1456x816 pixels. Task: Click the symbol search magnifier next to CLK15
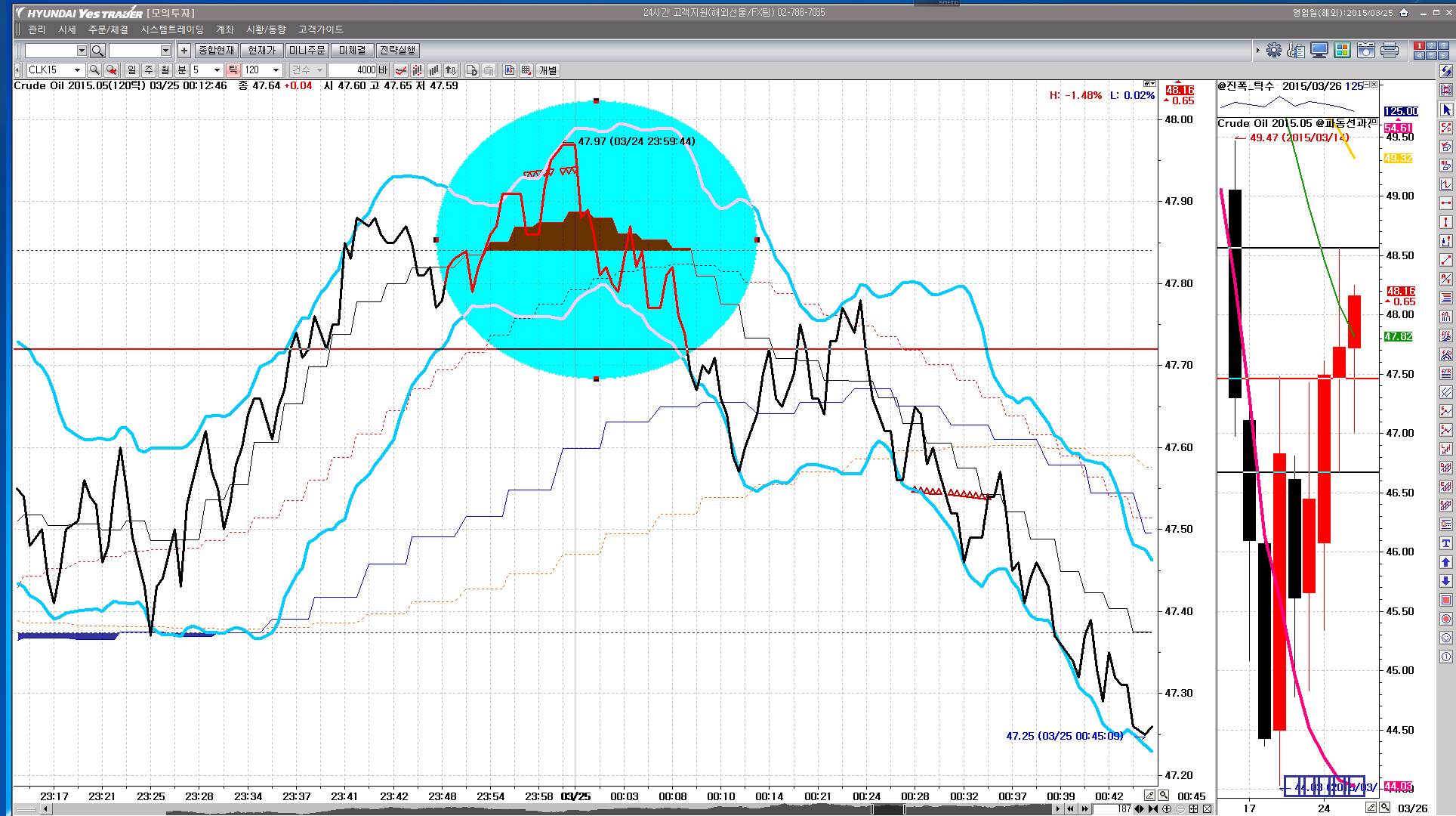(94, 70)
